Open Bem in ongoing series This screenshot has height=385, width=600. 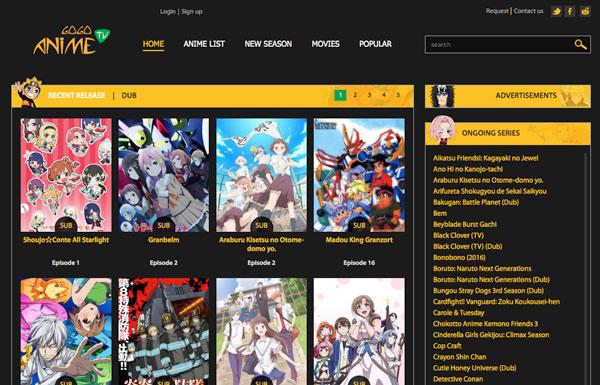point(440,214)
